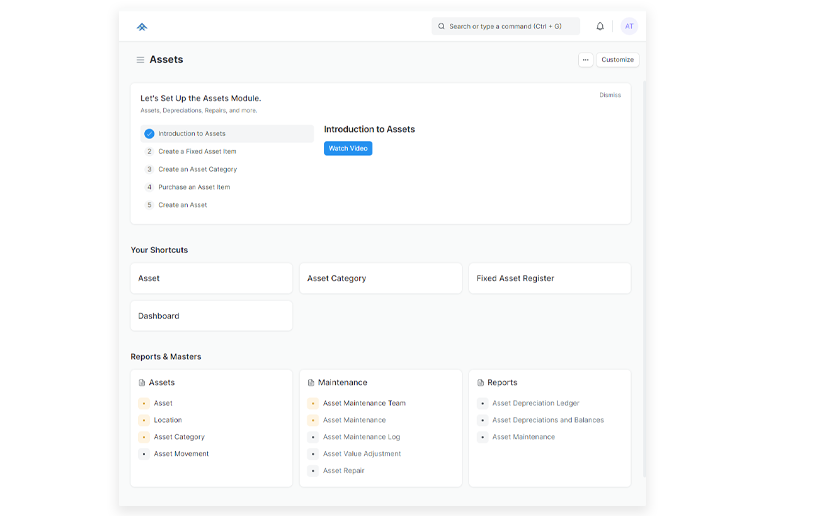This screenshot has height=516, width=826.
Task: Open the Fixed Asset Register shortcut
Action: click(x=549, y=279)
